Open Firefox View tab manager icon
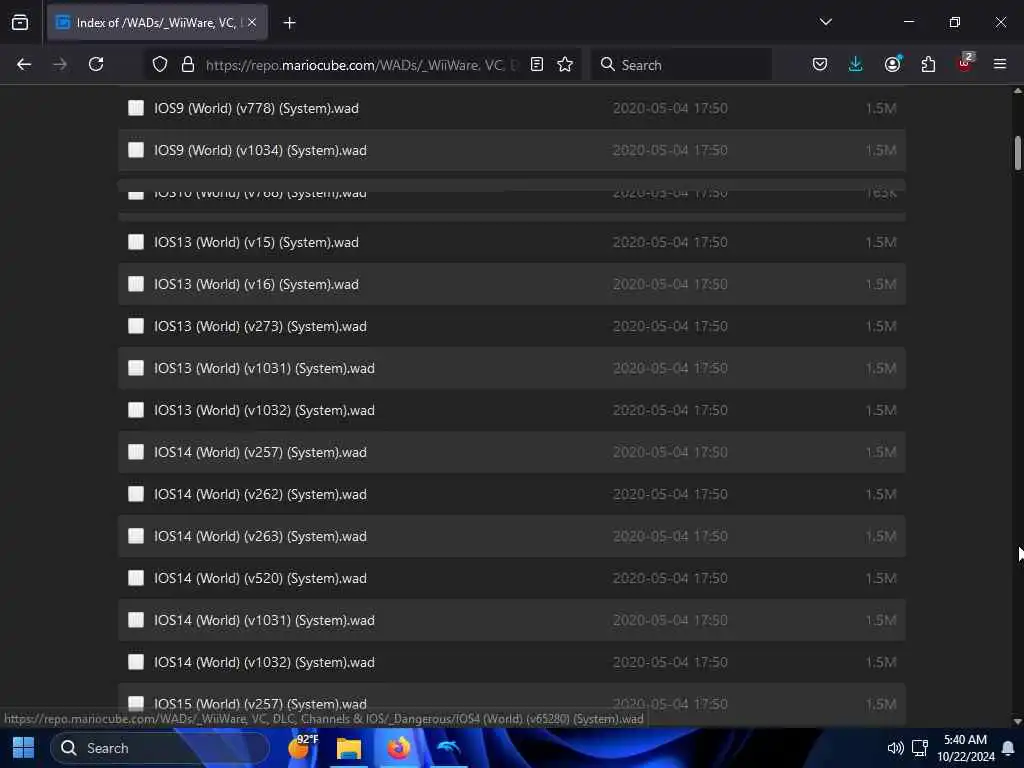Viewport: 1024px width, 768px height. (x=20, y=23)
